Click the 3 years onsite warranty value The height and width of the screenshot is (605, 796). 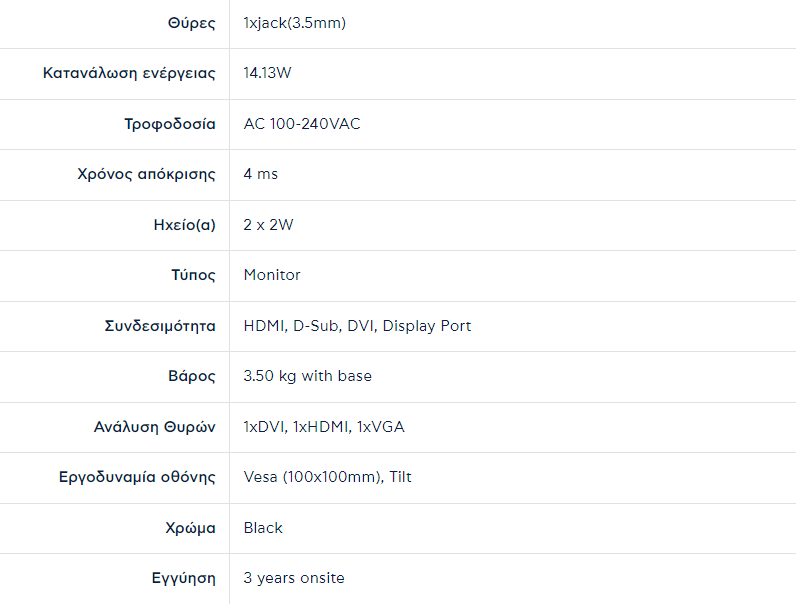pyautogui.click(x=294, y=578)
